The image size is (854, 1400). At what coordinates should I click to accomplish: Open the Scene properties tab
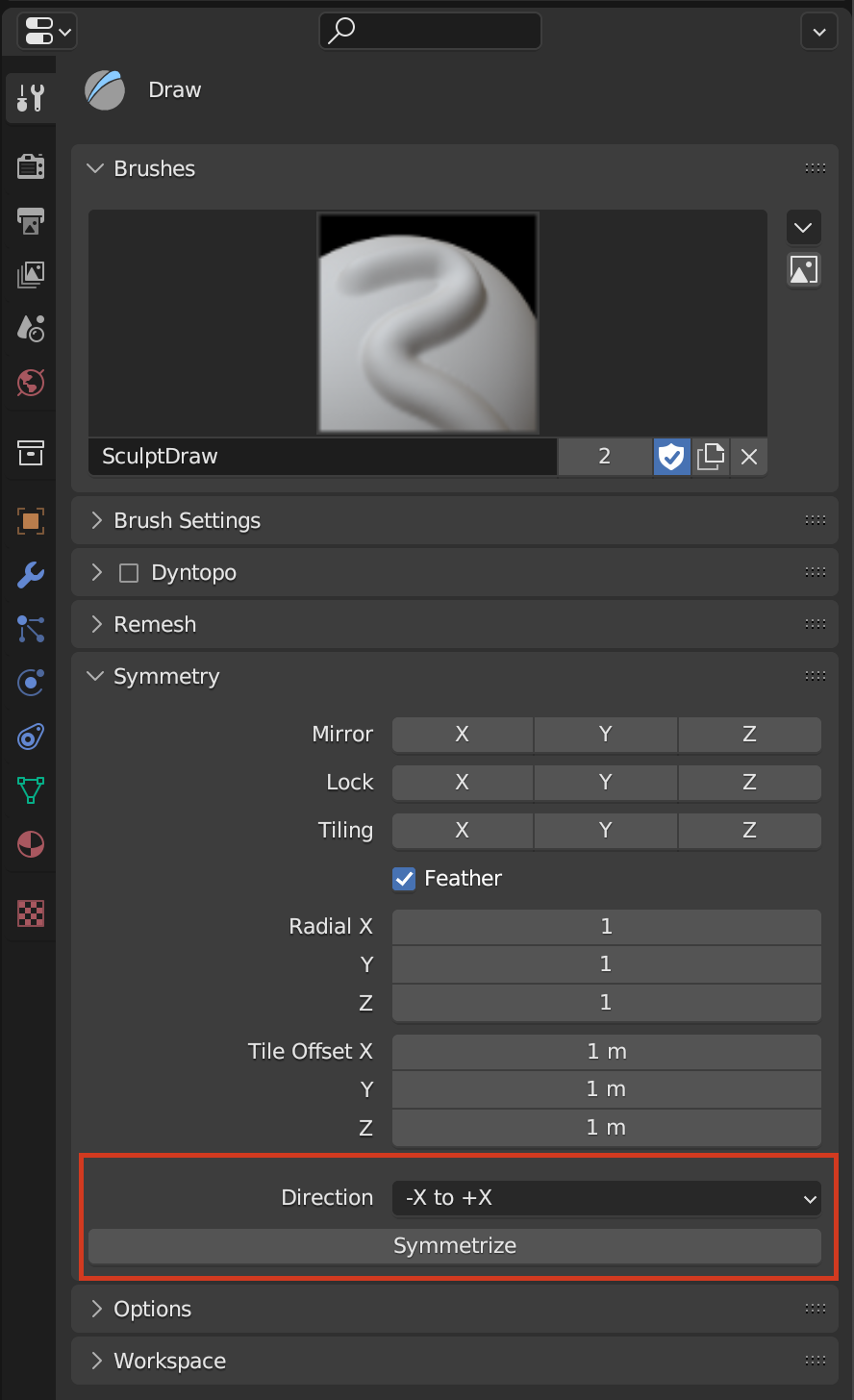pyautogui.click(x=30, y=329)
